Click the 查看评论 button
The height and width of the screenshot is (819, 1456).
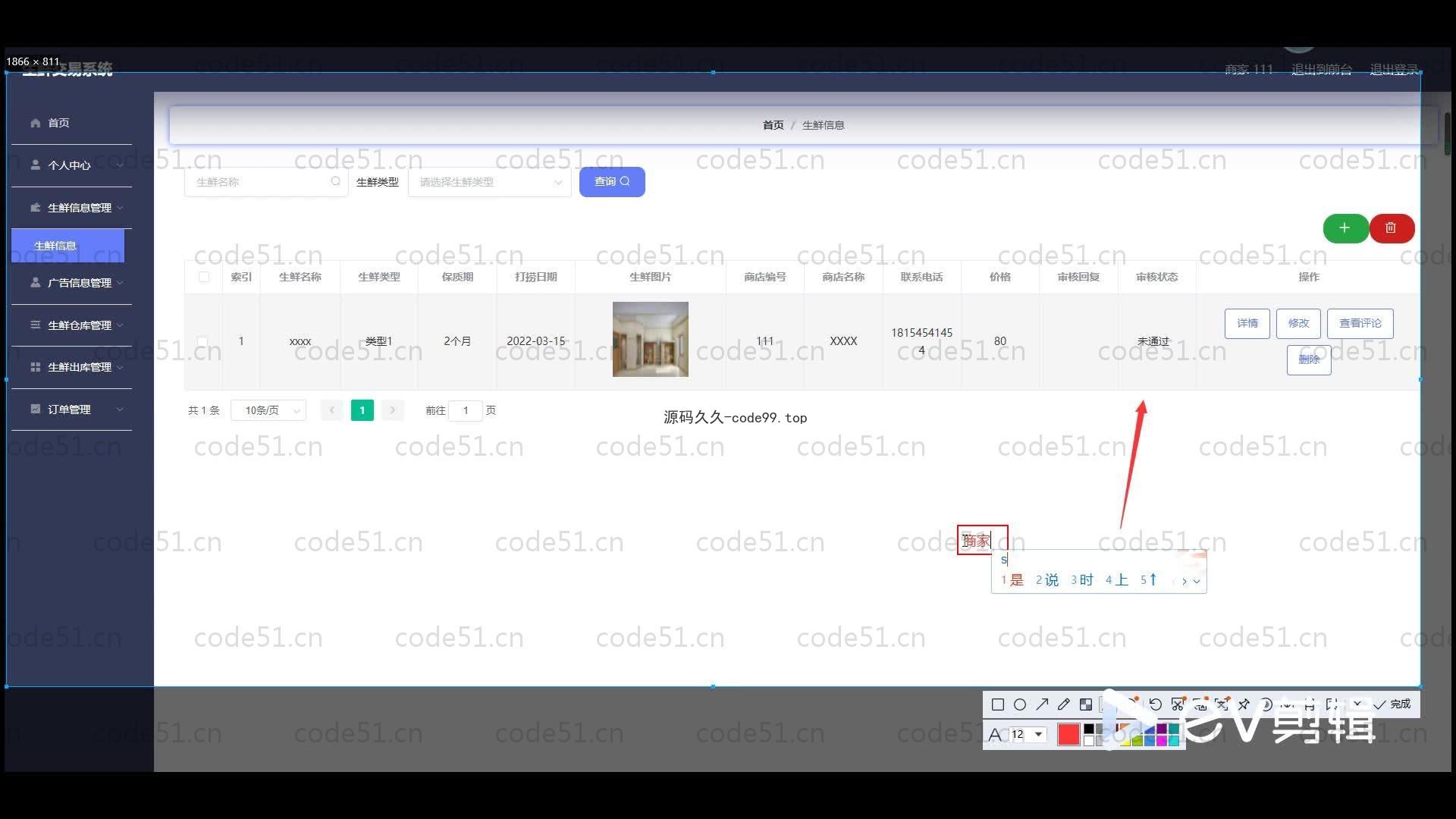1360,324
